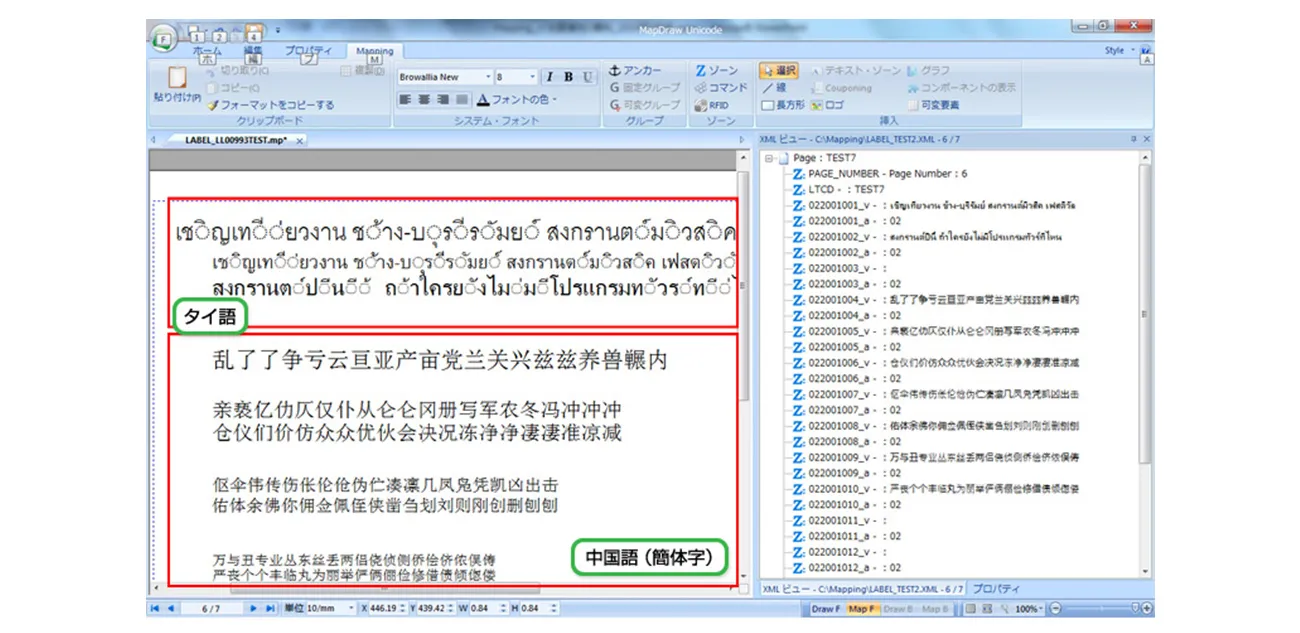Viewport: 1300px width, 633px height.
Task: Collapse the Page : TEST7 tree node
Action: [x=769, y=158]
